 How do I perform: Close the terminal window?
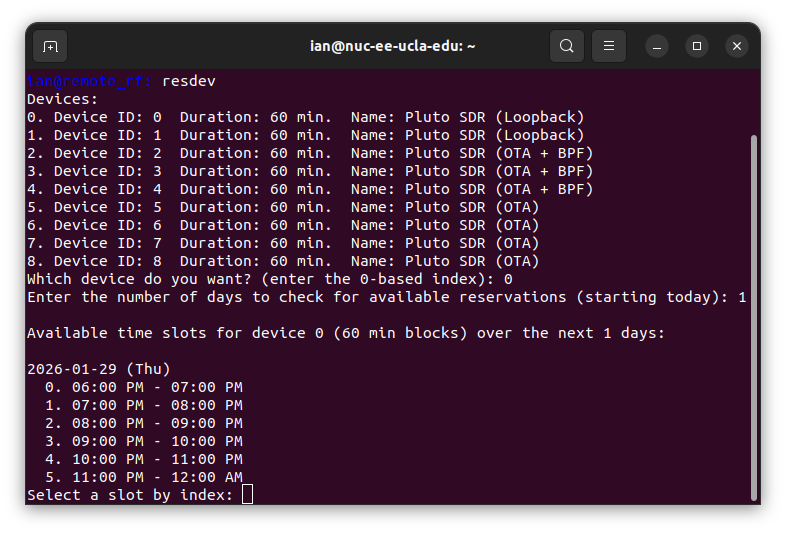click(737, 46)
